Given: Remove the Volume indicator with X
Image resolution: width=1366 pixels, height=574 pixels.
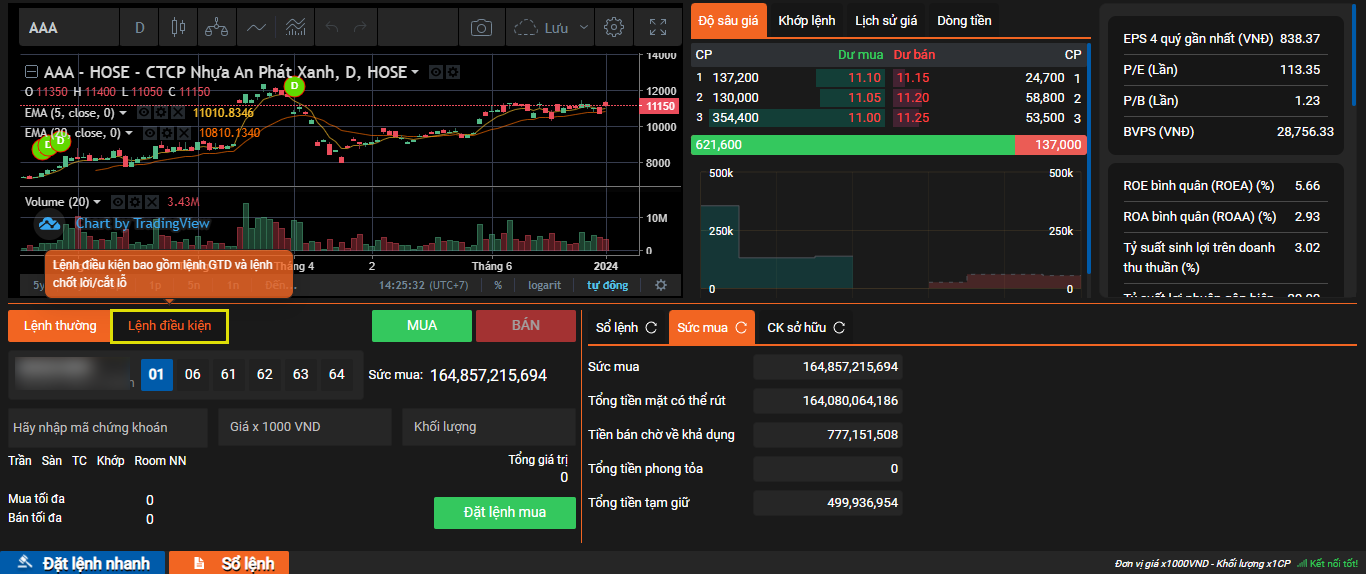Looking at the screenshot, I should click(x=151, y=201).
